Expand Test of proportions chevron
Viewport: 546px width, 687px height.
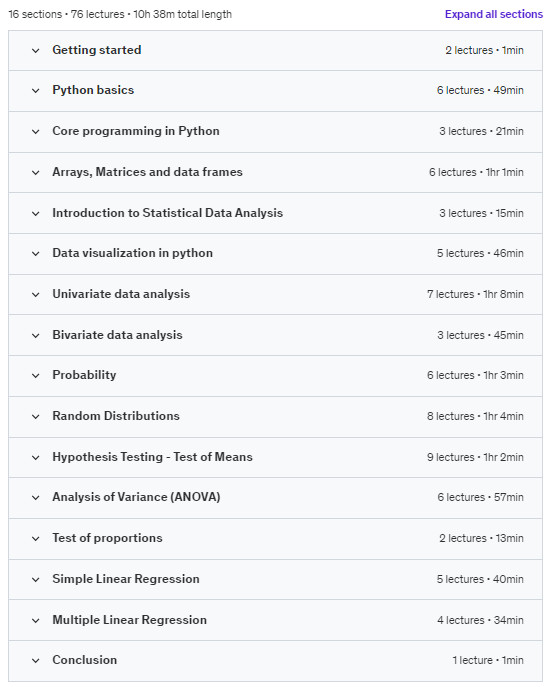pyautogui.click(x=35, y=539)
